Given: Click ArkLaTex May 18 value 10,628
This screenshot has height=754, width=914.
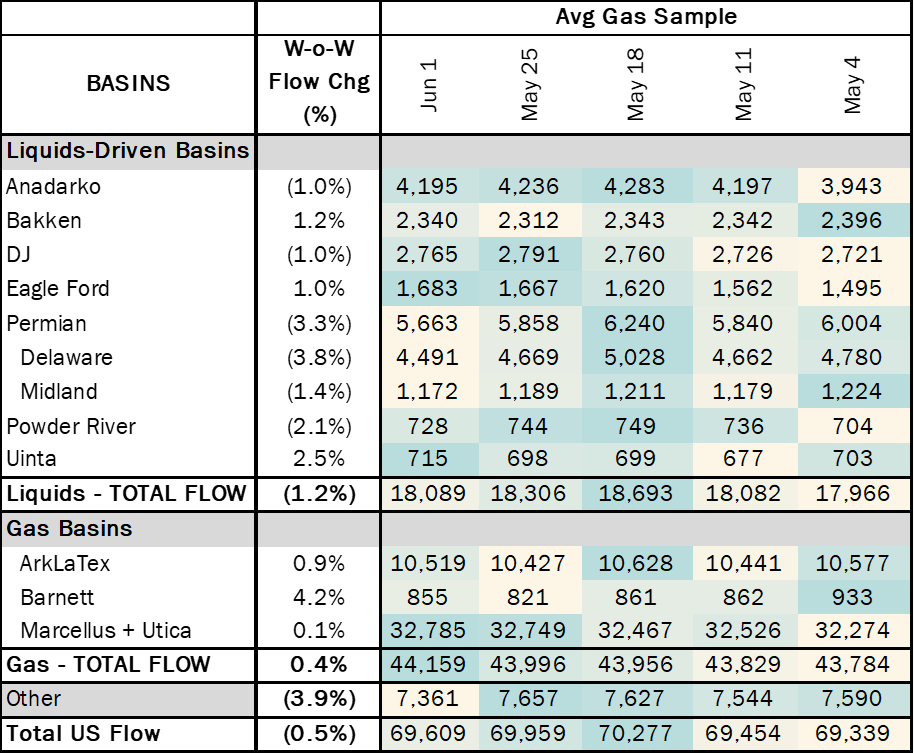Looking at the screenshot, I should click(635, 563).
